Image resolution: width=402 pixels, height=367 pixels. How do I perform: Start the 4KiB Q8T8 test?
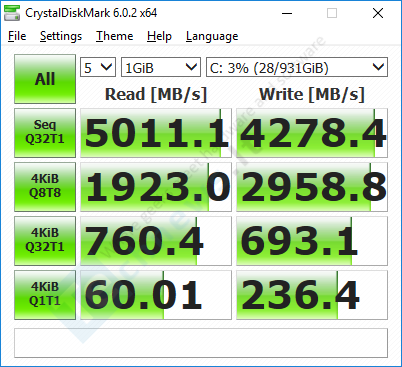click(x=45, y=187)
